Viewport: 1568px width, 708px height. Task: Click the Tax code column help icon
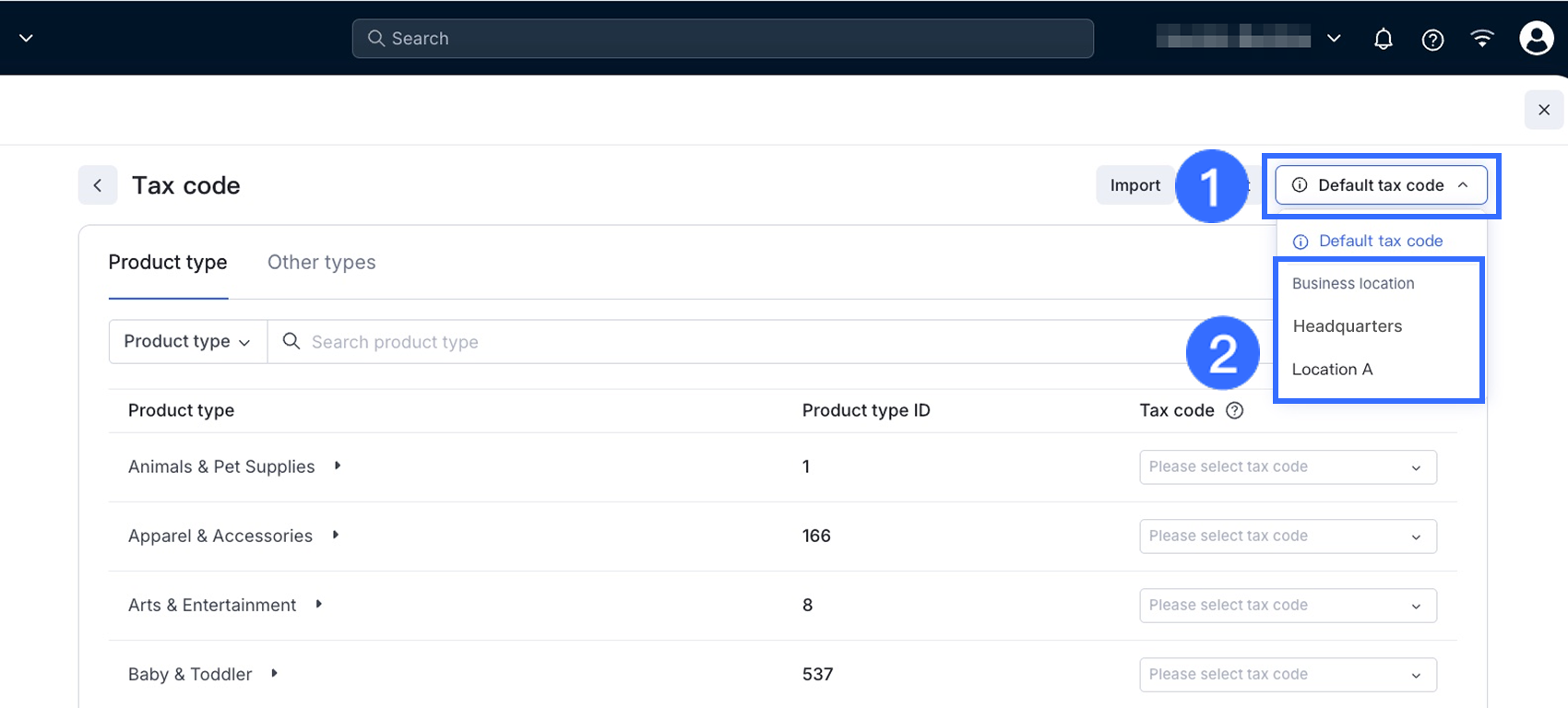pos(1234,411)
